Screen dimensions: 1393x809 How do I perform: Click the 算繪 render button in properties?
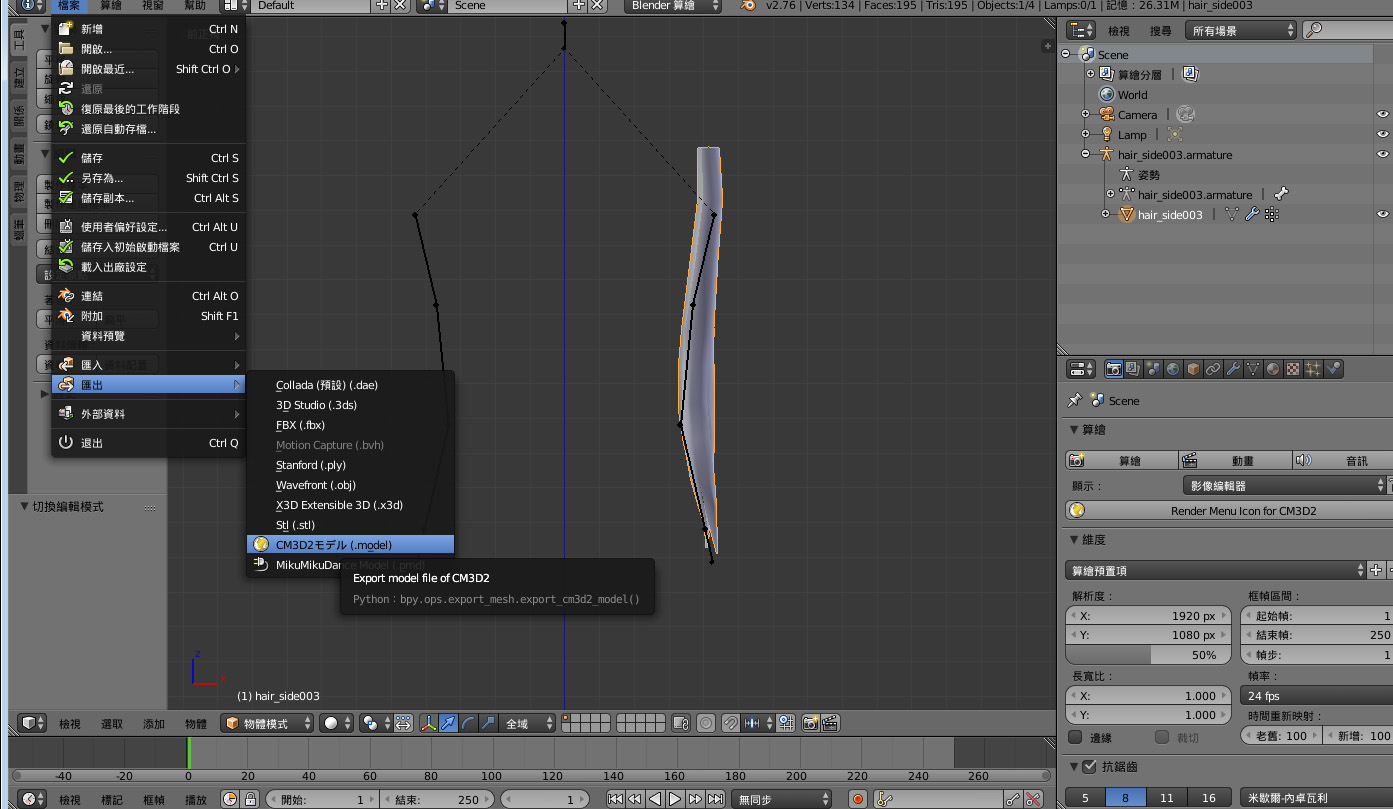[x=1121, y=460]
